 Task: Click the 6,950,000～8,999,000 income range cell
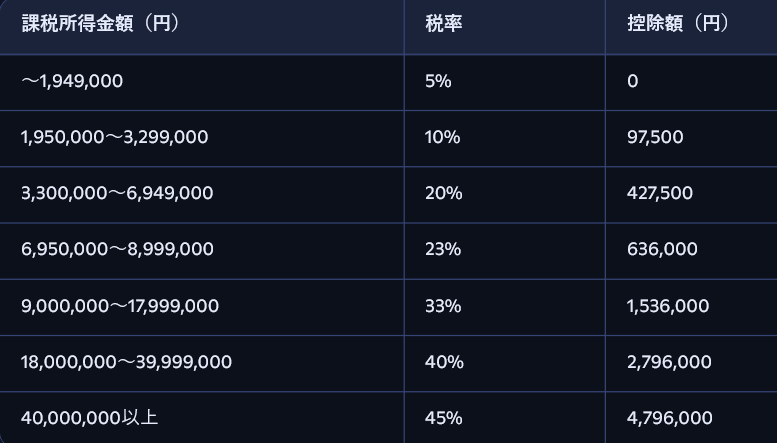117,249
